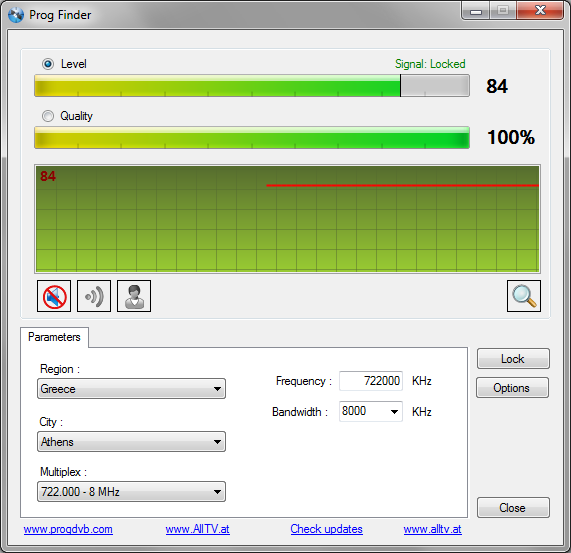The height and width of the screenshot is (553, 571).
Task: Click the Close button
Action: point(513,507)
